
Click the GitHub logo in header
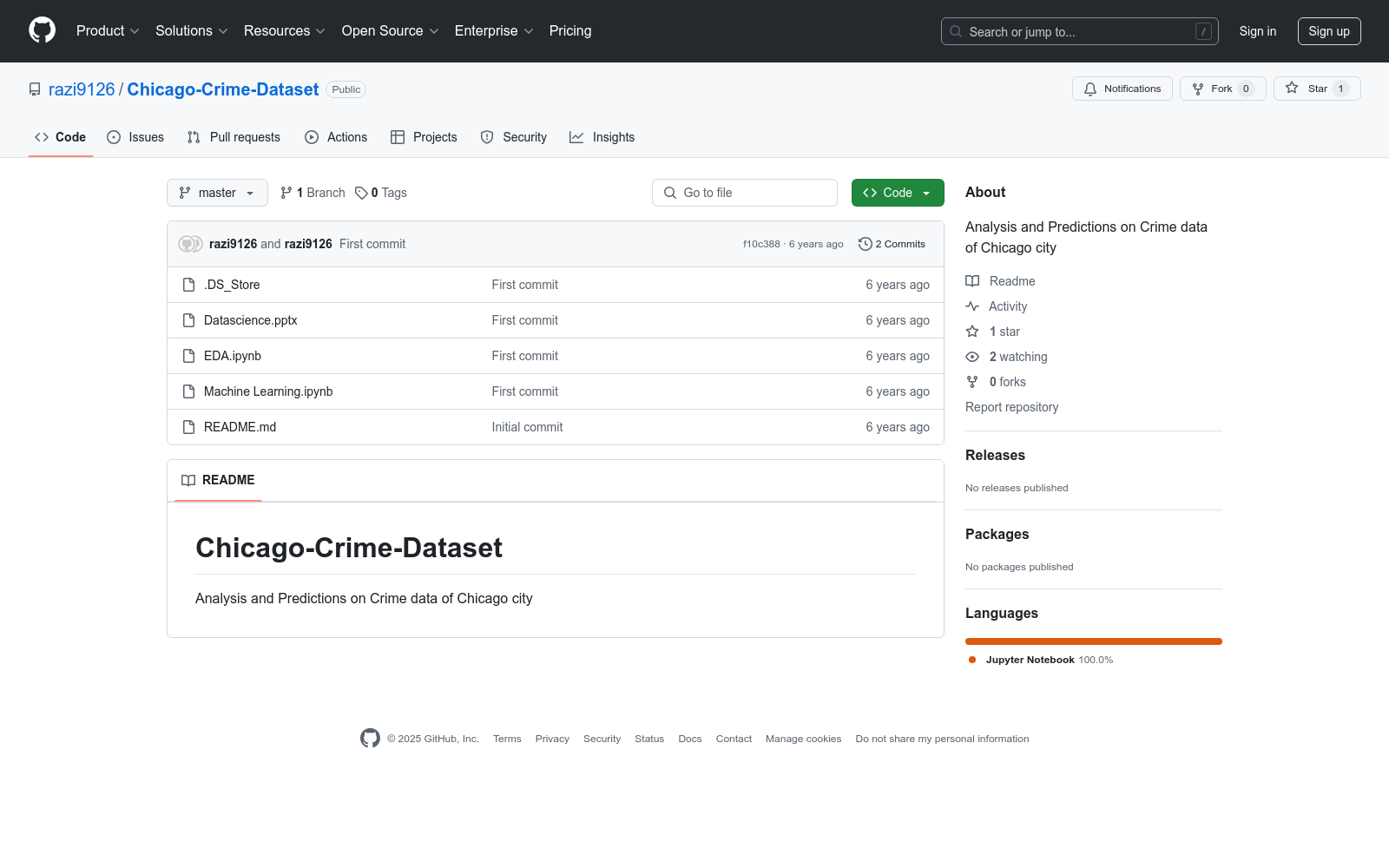[x=42, y=30]
